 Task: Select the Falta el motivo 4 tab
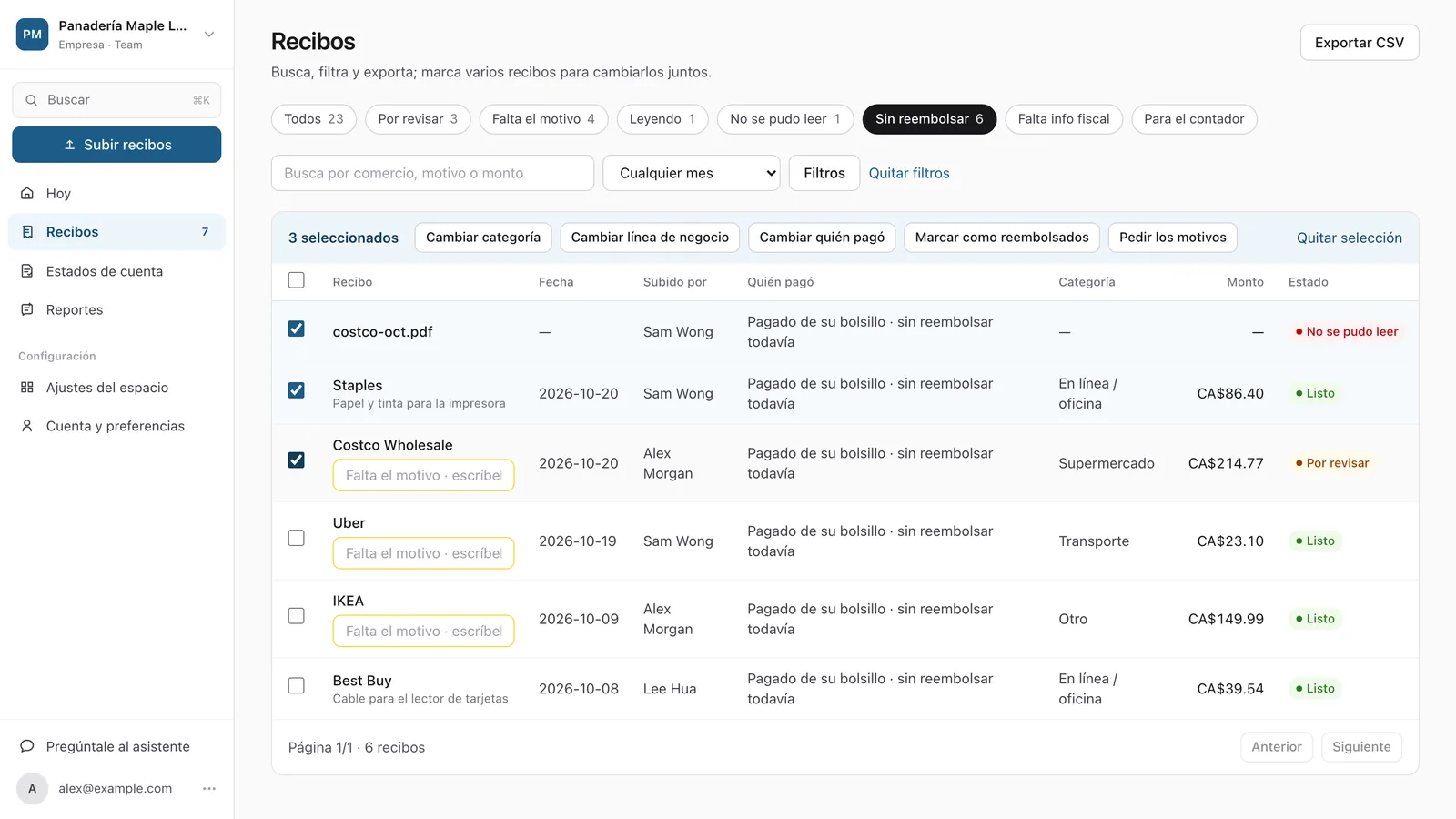543,119
